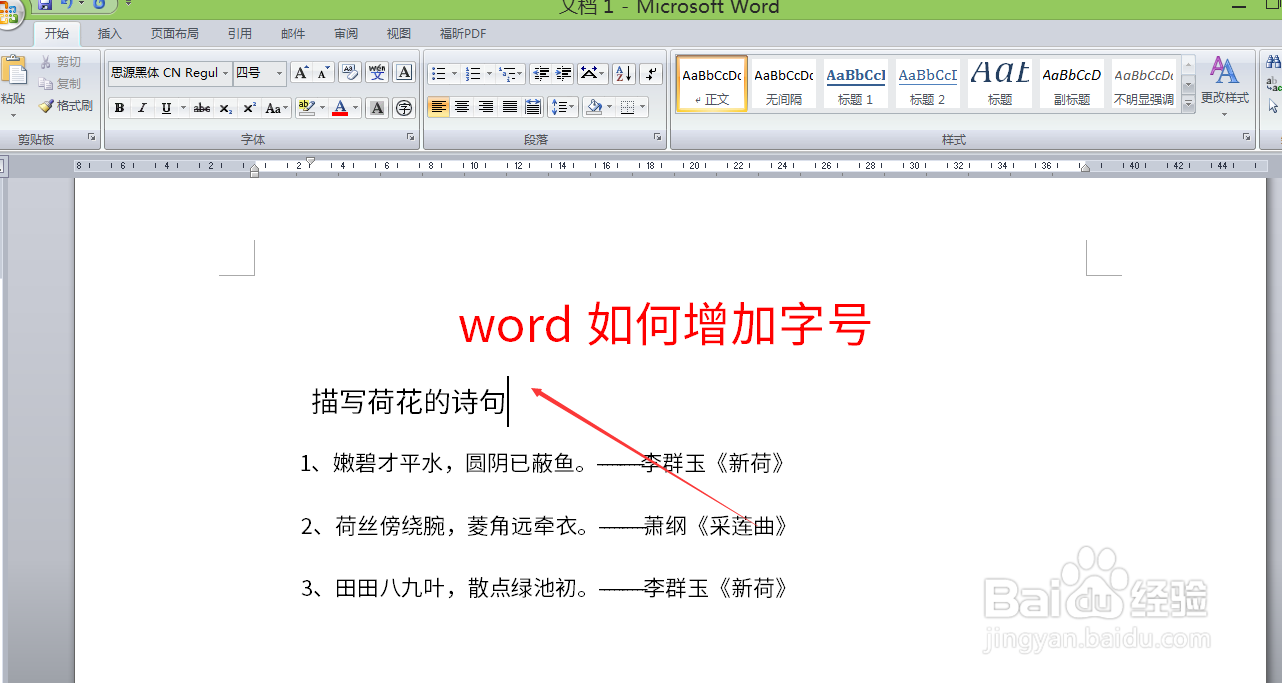Toggle Character Shading (gray A)
The image size is (1282, 683).
(377, 108)
